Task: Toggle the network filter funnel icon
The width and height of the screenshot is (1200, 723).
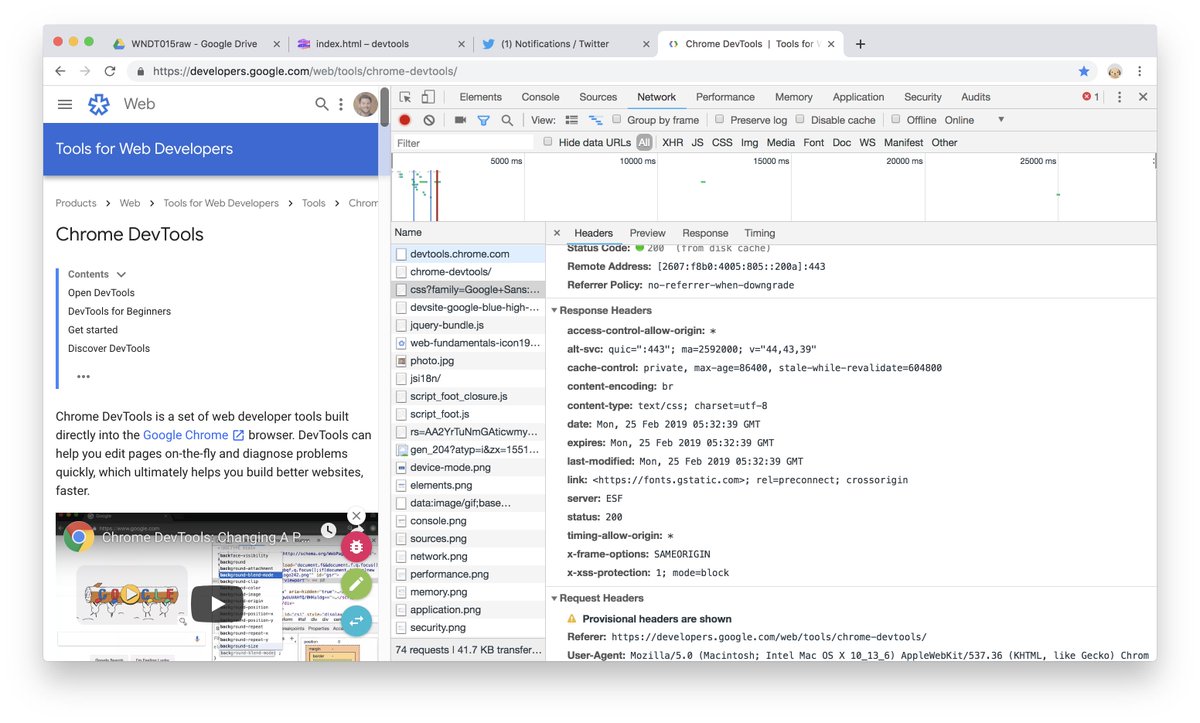Action: [483, 120]
